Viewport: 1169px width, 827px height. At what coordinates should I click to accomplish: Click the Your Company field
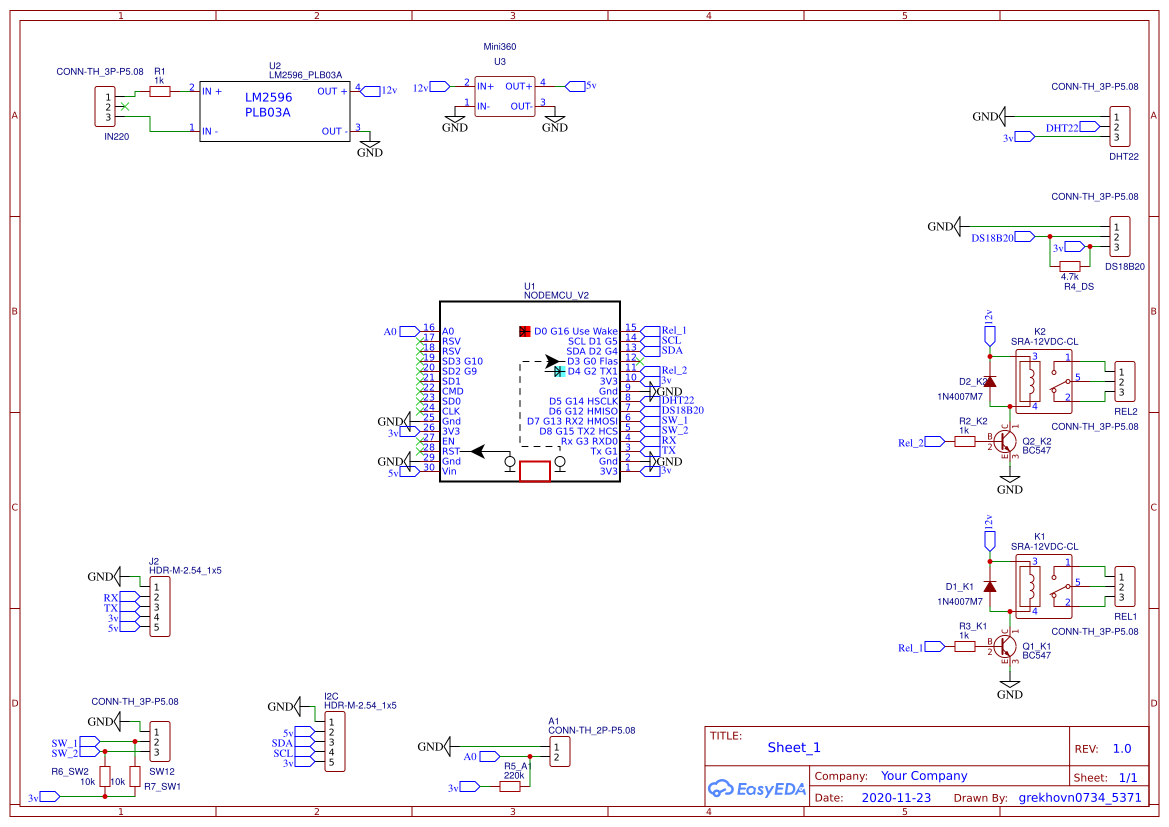(924, 776)
